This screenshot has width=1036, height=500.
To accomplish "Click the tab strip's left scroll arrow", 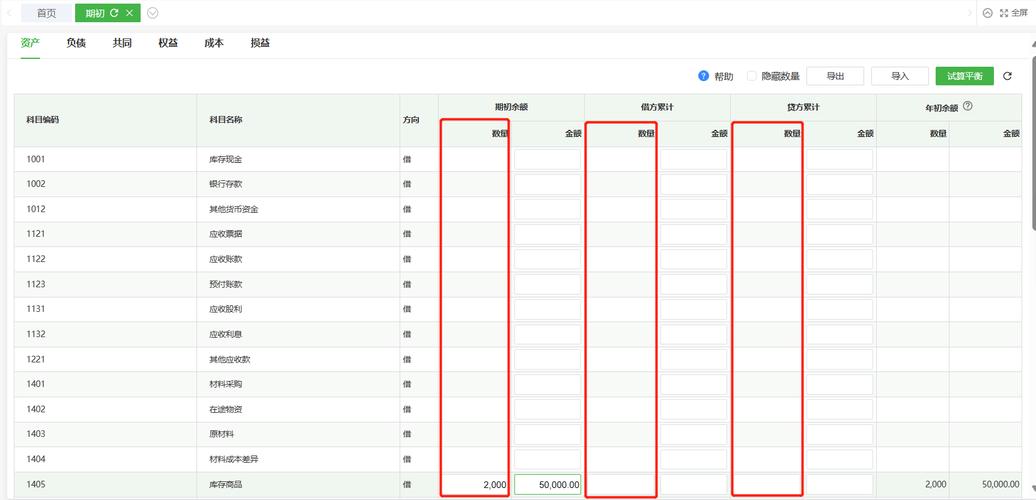I will pyautogui.click(x=9, y=13).
